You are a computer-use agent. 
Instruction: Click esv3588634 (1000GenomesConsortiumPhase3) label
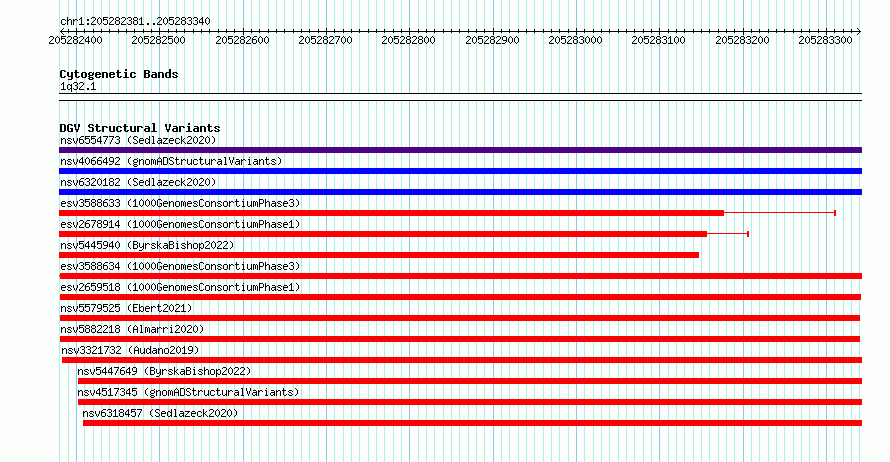pyautogui.click(x=180, y=266)
